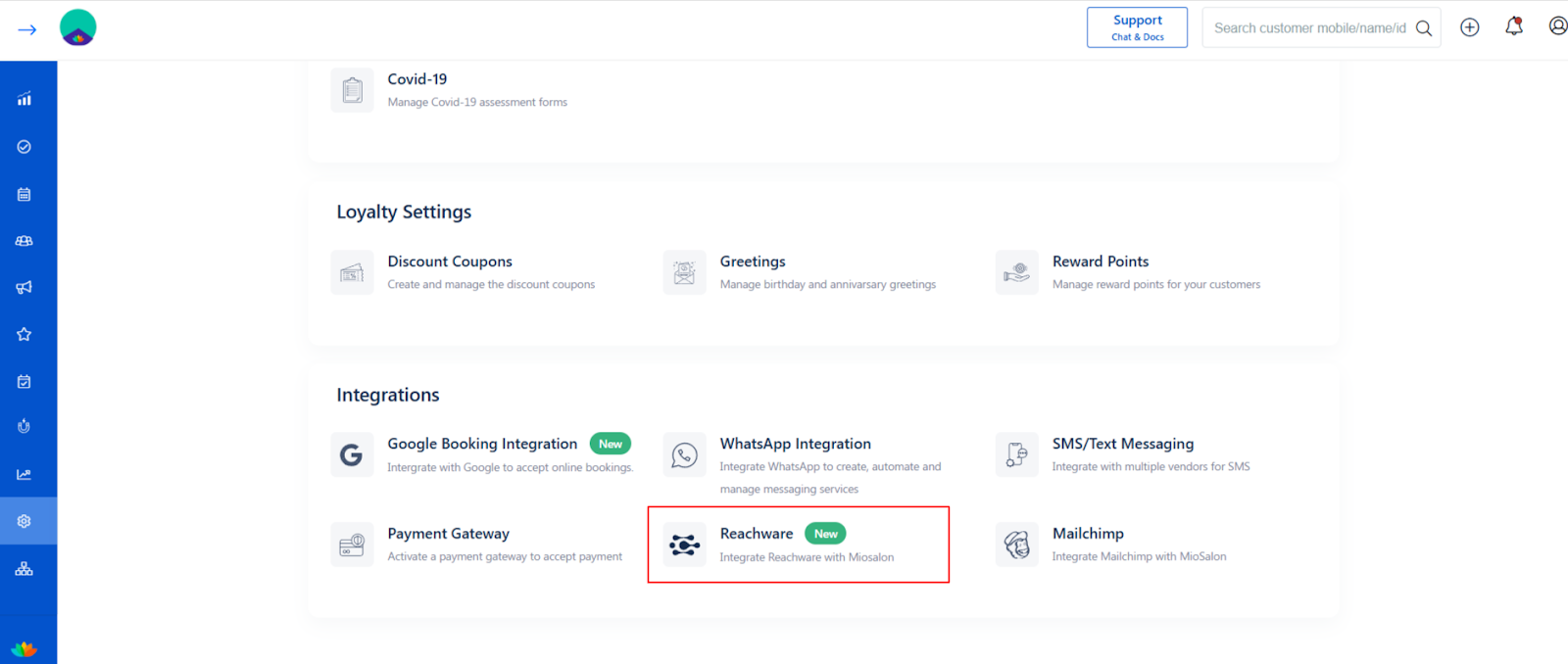
Task: Open the calendar-check sidebar icon
Action: click(x=24, y=381)
